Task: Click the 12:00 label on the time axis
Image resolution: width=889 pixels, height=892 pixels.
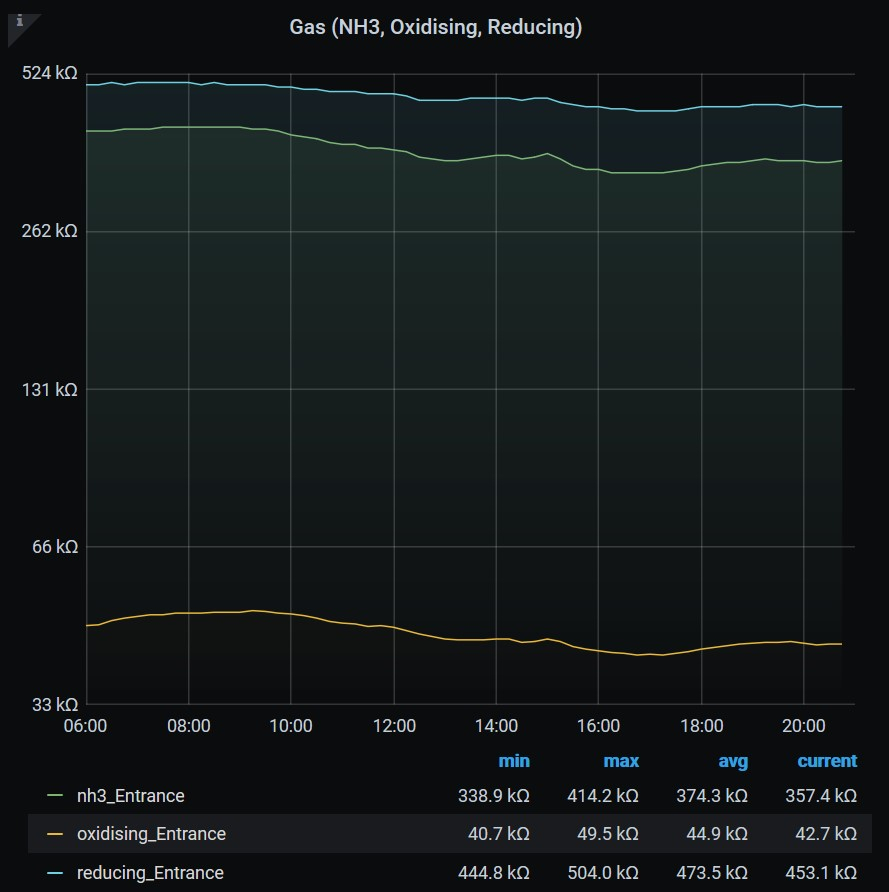Action: 394,726
